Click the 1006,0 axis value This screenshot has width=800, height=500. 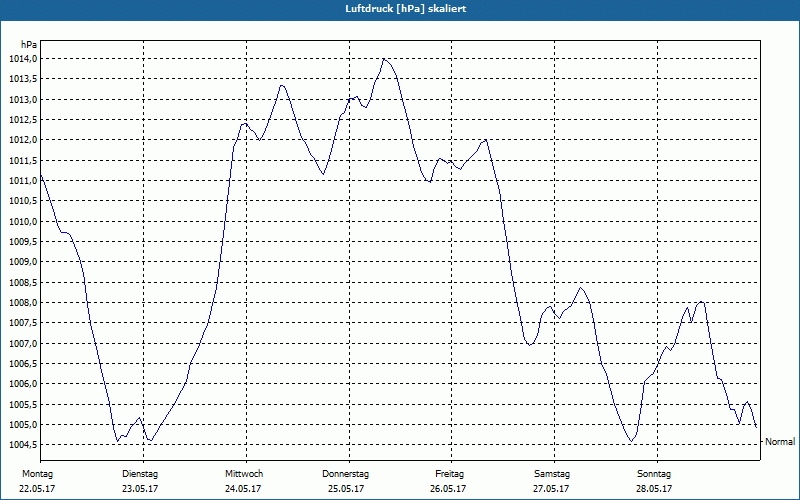point(23,384)
